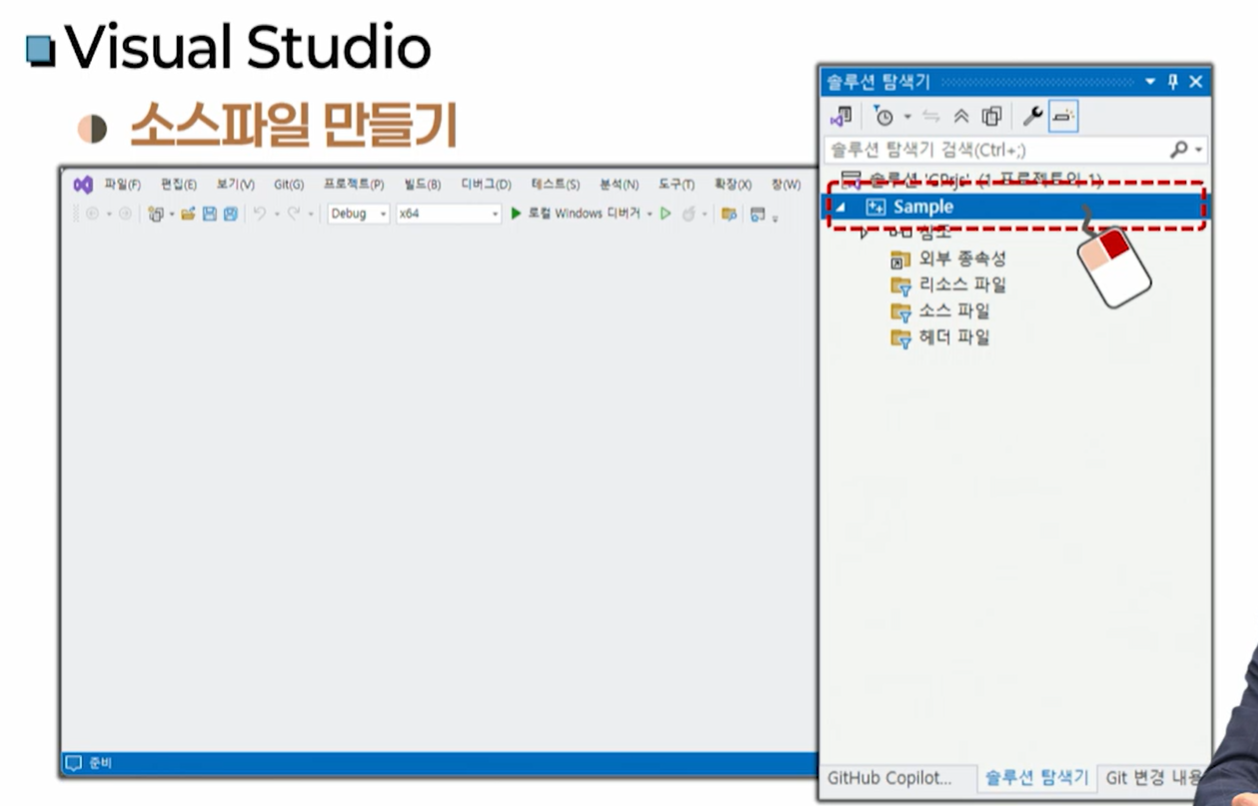Image resolution: width=1258 pixels, height=806 pixels.
Task: Collapse the Sample project tree node
Action: 840,208
